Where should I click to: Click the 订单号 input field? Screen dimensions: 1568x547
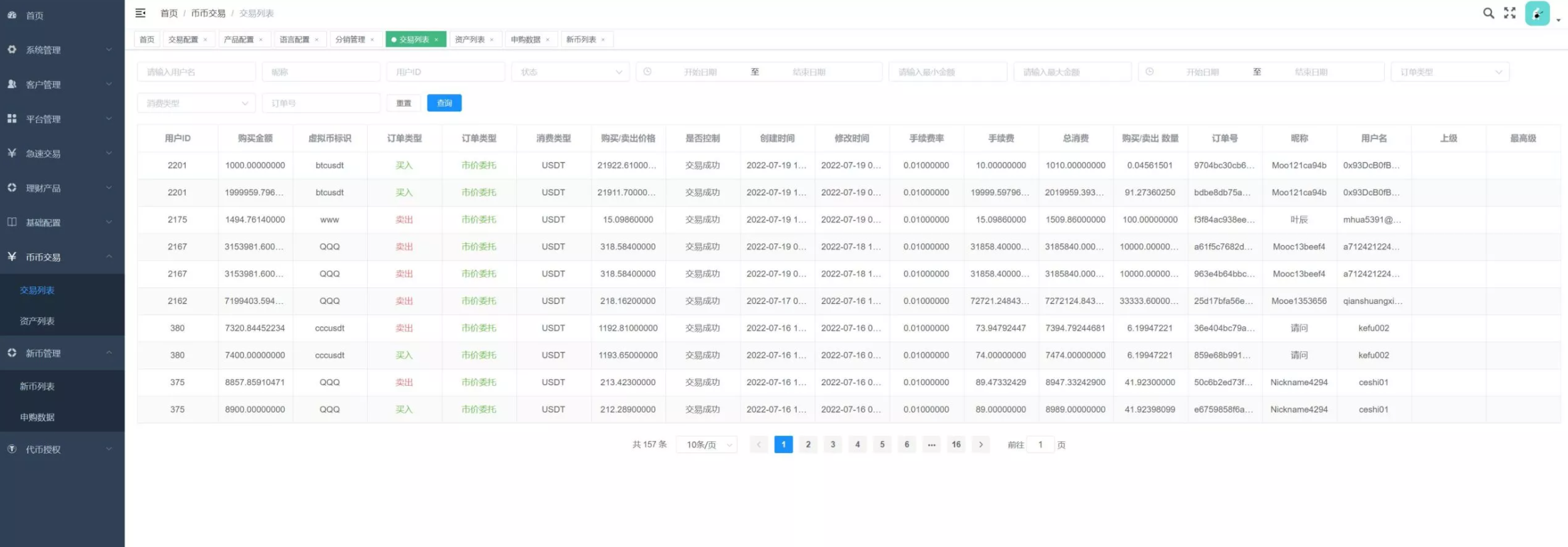click(x=321, y=103)
